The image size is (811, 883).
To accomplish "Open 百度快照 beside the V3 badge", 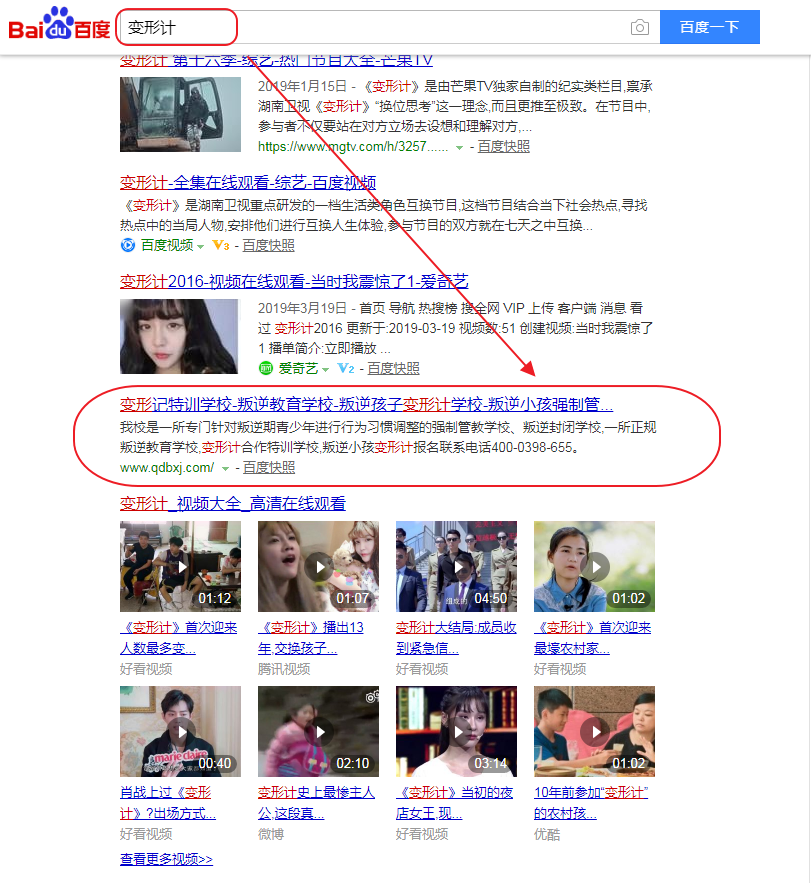I will [x=269, y=246].
